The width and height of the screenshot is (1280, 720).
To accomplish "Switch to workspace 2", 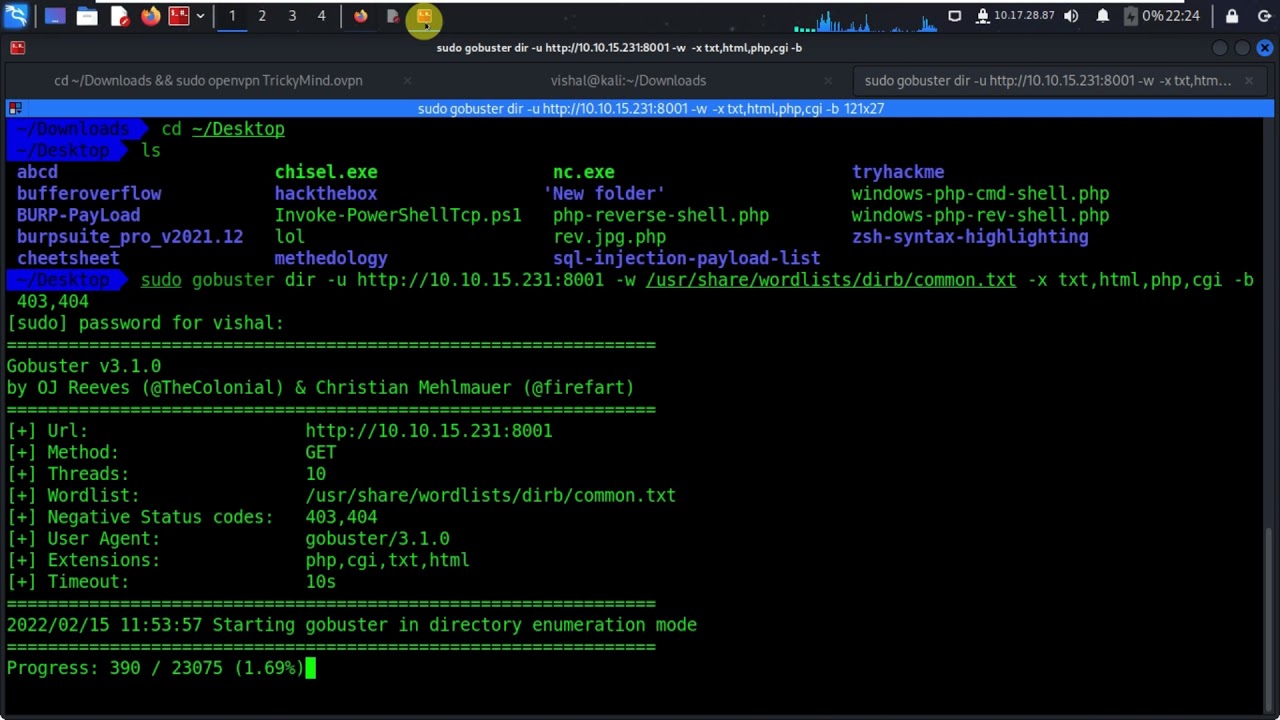I will tap(262, 16).
